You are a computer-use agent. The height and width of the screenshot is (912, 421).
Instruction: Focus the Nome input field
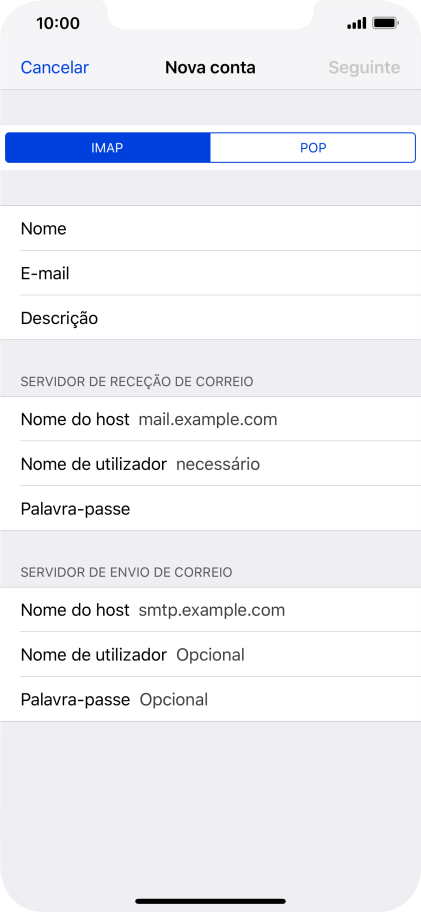pos(210,229)
